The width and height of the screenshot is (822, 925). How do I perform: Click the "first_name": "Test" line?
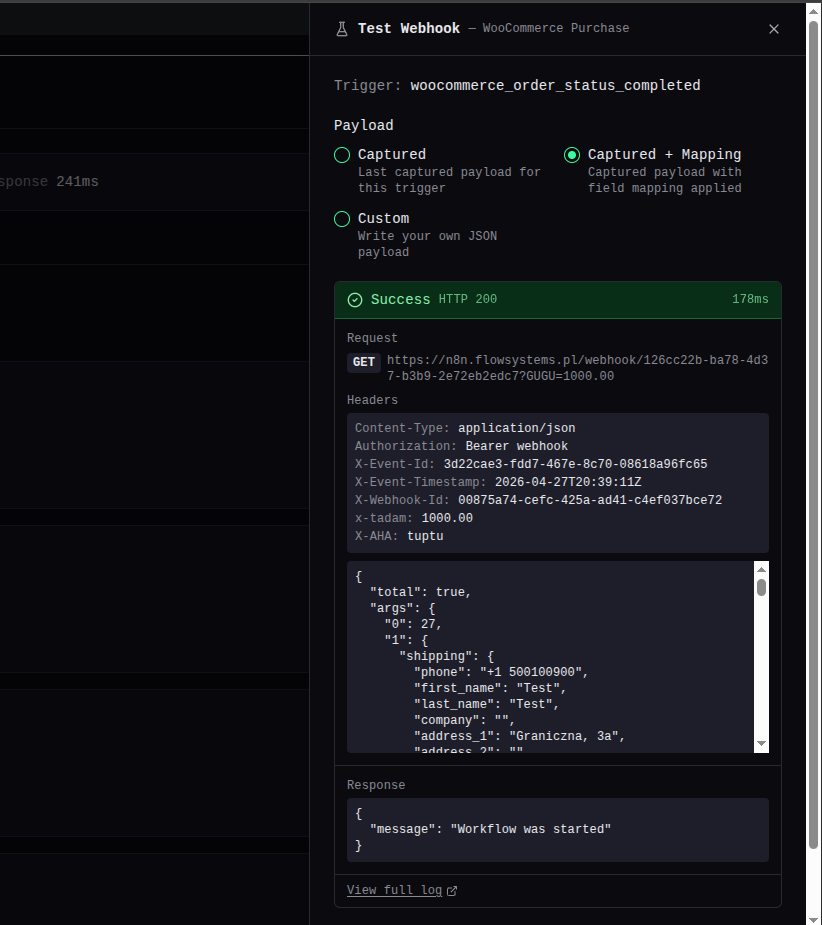(x=490, y=688)
